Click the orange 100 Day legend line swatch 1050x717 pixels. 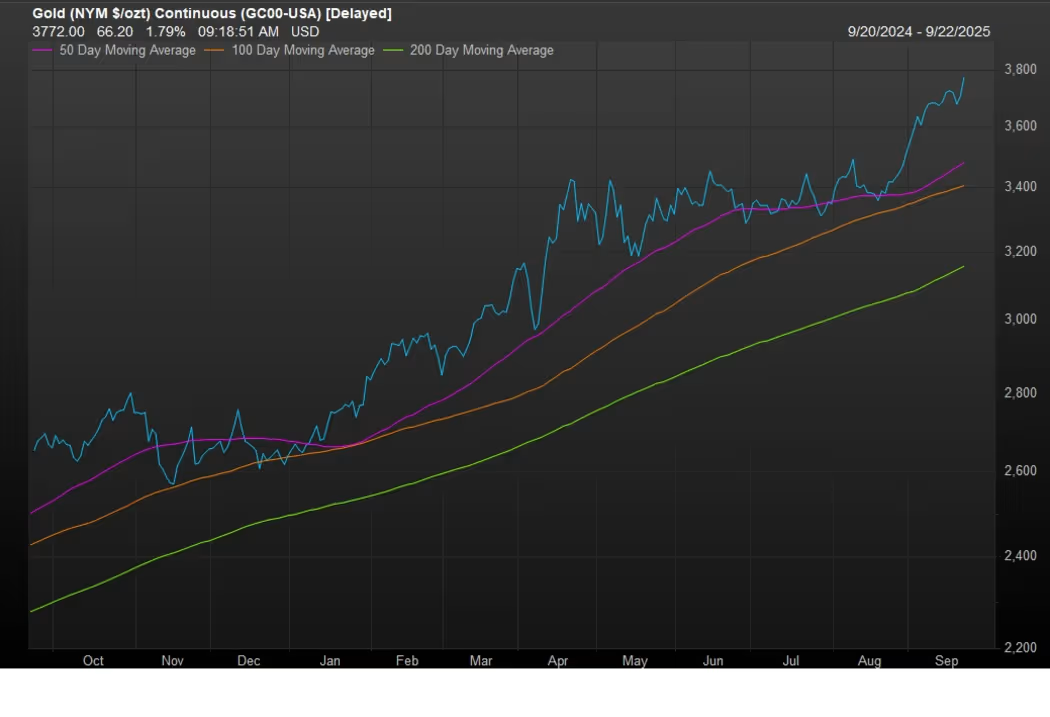[x=217, y=50]
